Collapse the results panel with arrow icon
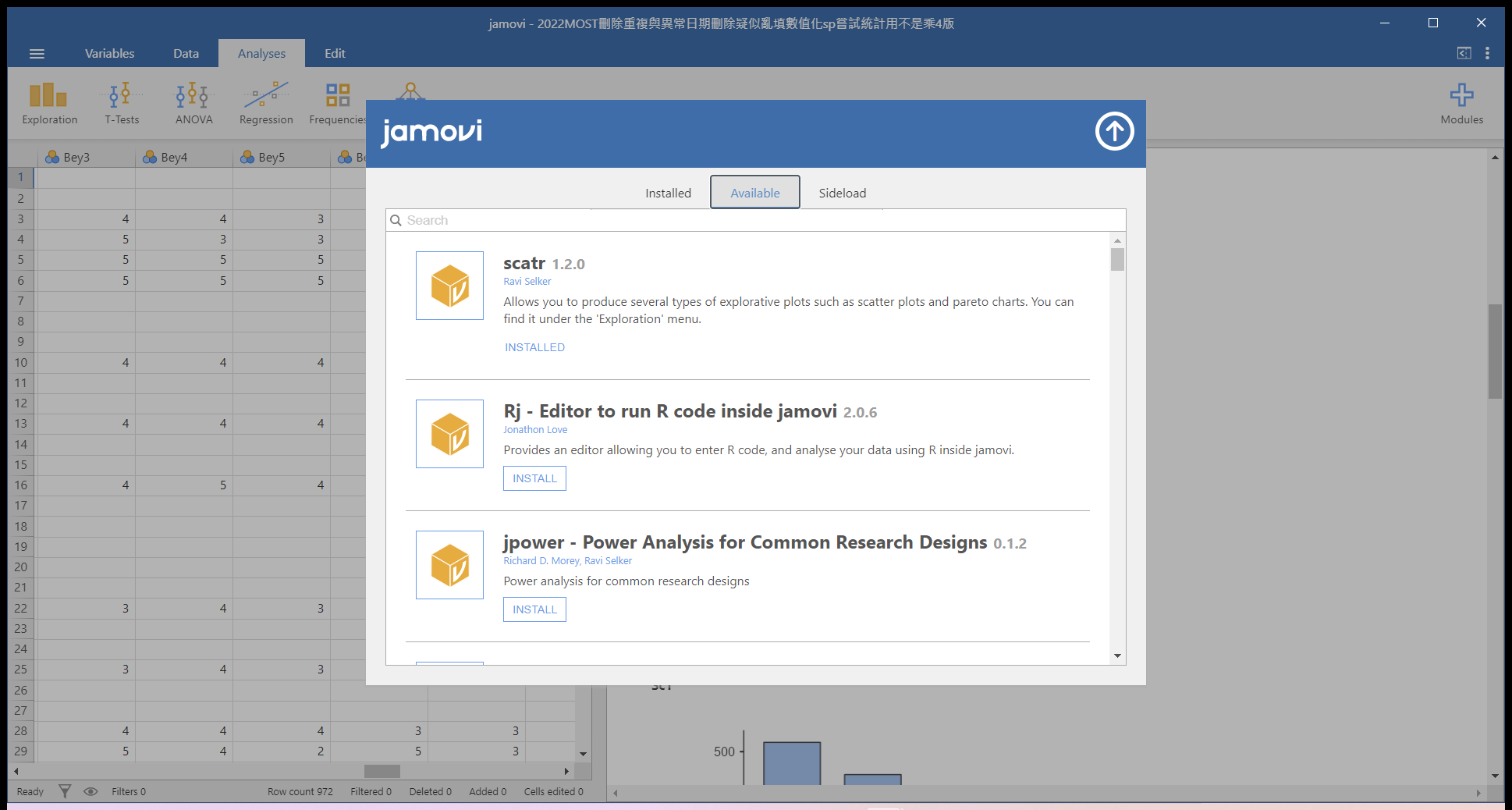This screenshot has height=810, width=1512. point(1464,53)
